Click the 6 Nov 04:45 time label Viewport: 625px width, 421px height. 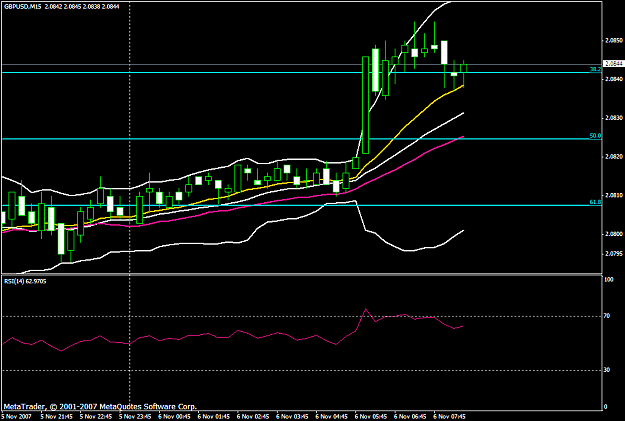pyautogui.click(x=332, y=416)
